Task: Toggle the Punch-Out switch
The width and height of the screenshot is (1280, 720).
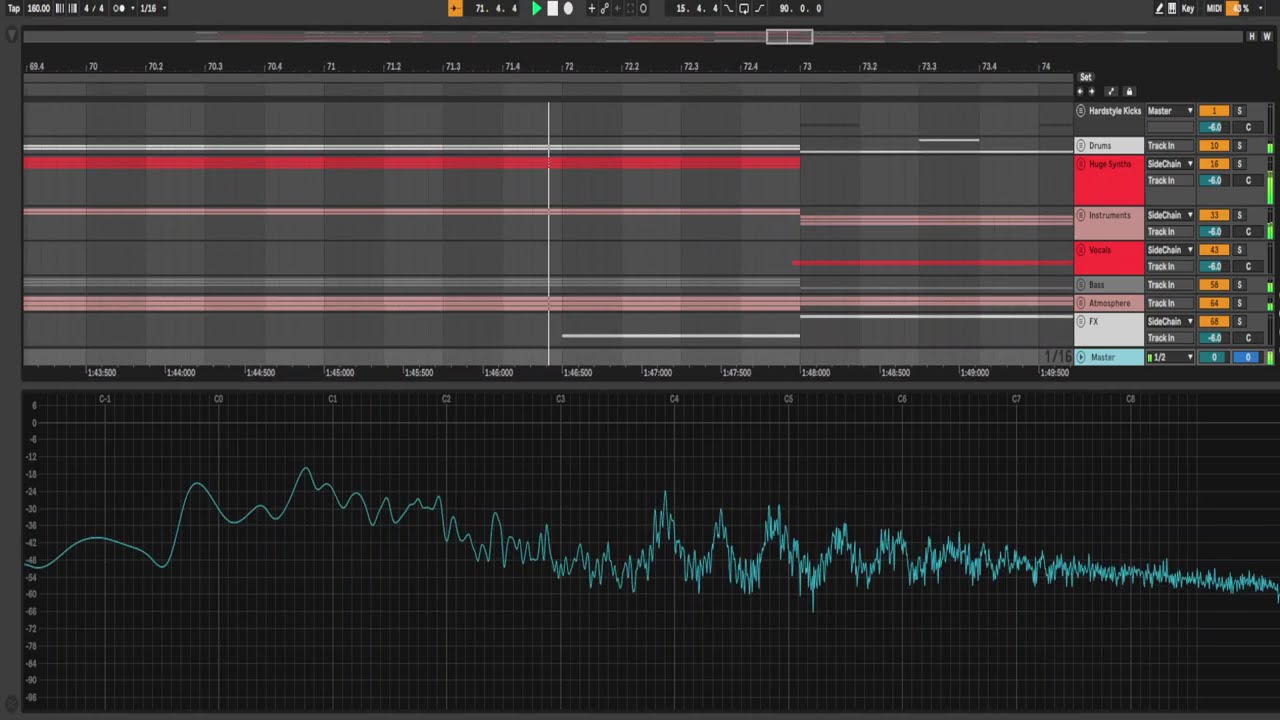Action: pyautogui.click(x=759, y=8)
